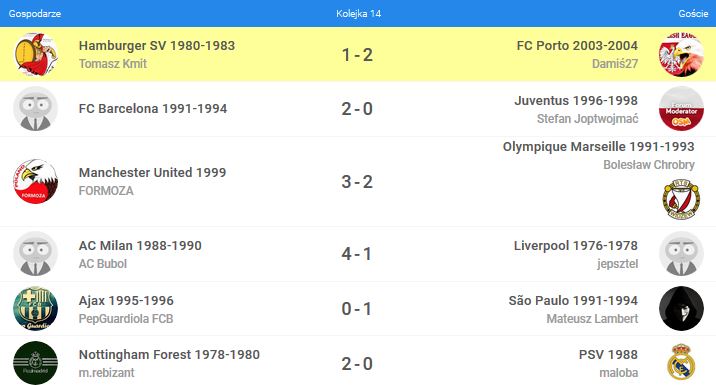
Task: Open the FC Porto 2003-2004 team link
Action: pyautogui.click(x=577, y=46)
